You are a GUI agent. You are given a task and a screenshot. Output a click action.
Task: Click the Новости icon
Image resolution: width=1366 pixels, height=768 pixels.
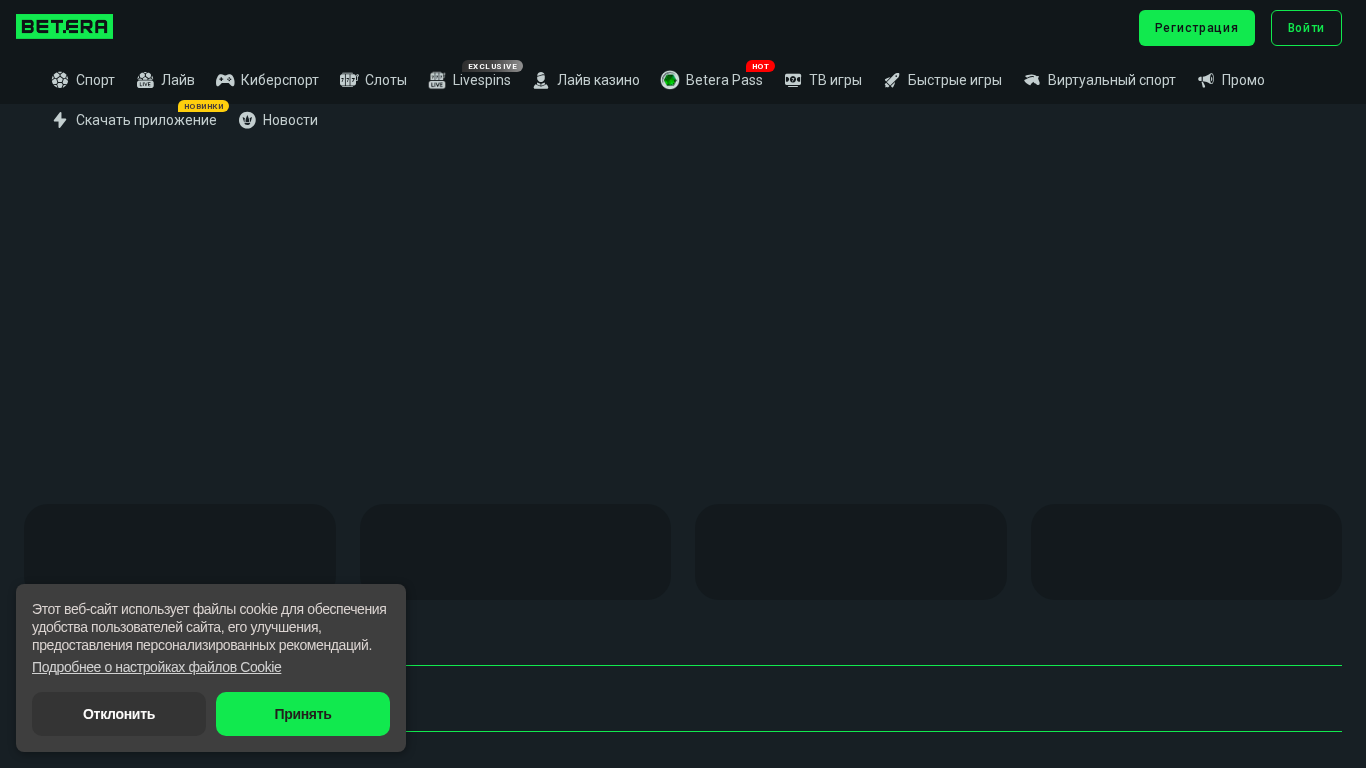click(x=247, y=120)
